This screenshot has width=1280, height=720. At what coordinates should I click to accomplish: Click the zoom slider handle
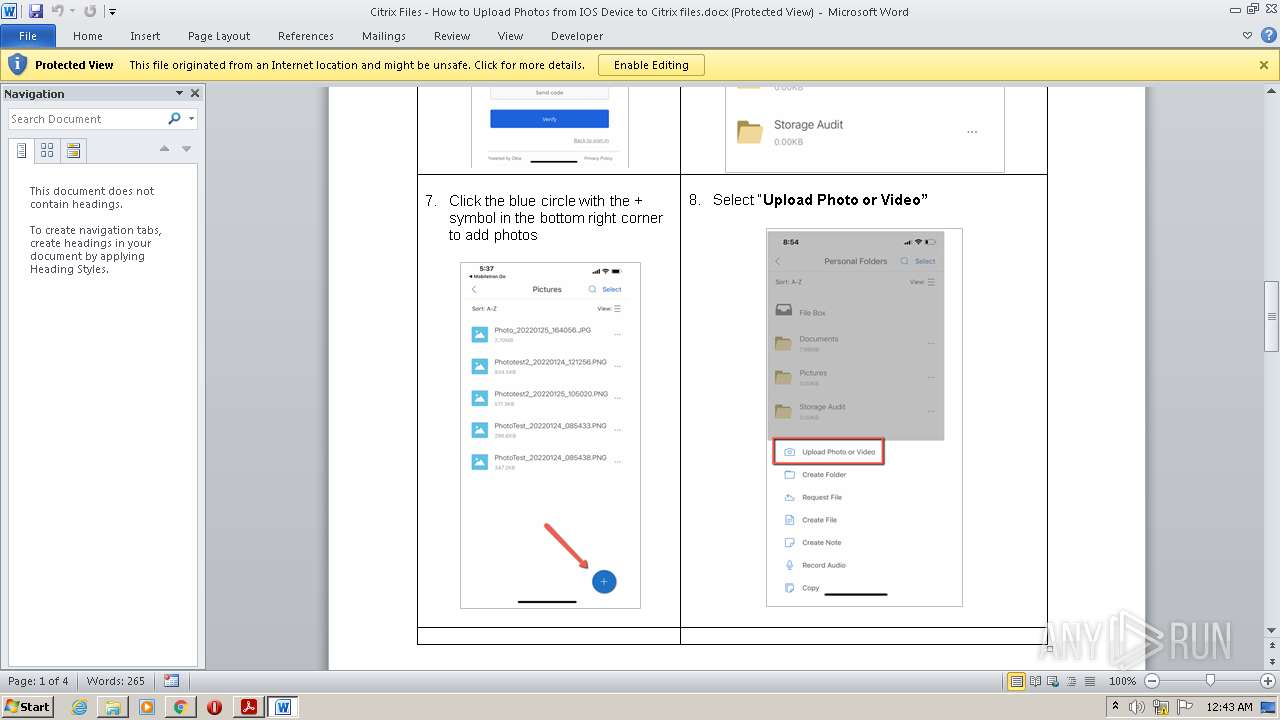(1210, 681)
